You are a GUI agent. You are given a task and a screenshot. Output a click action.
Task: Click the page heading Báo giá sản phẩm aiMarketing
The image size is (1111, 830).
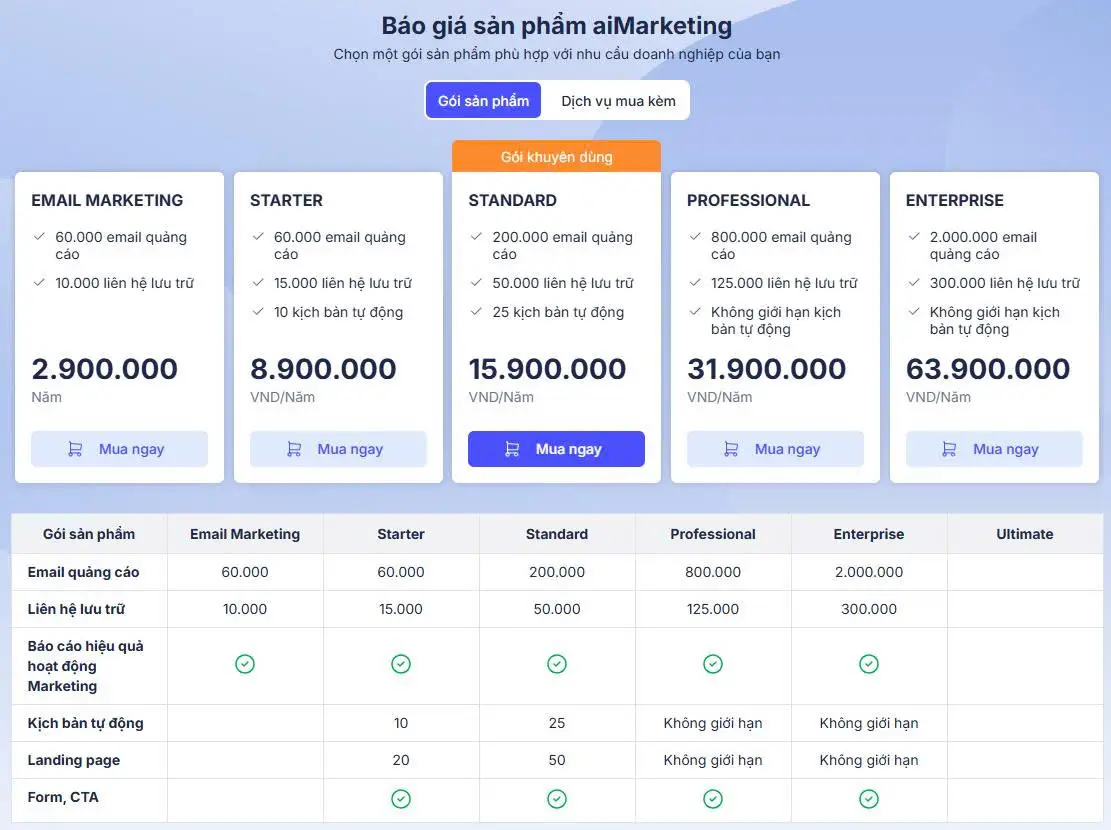tap(557, 26)
